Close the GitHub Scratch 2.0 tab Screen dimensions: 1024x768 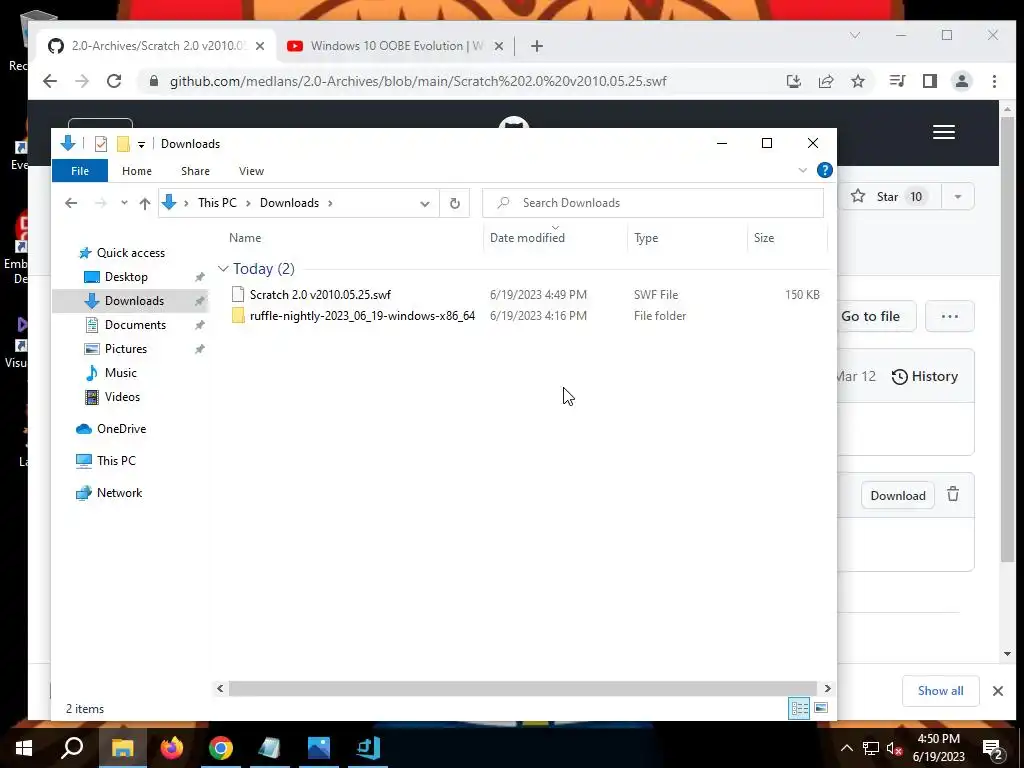(260, 46)
